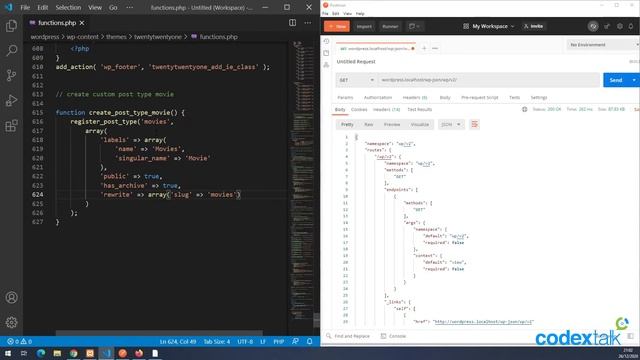Toggle line wrap in Postman response
The width and height of the screenshot is (640, 360).
pos(474,124)
